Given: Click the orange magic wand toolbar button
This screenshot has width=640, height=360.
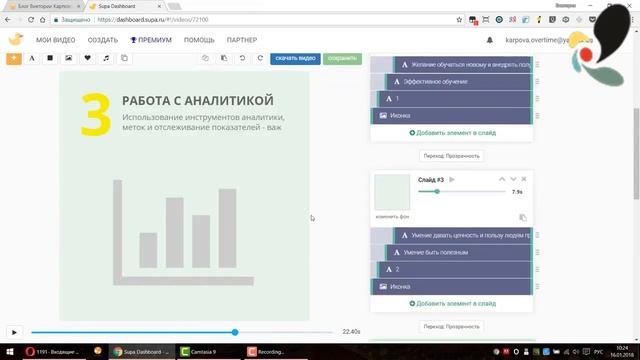Looking at the screenshot, I should point(14,58).
